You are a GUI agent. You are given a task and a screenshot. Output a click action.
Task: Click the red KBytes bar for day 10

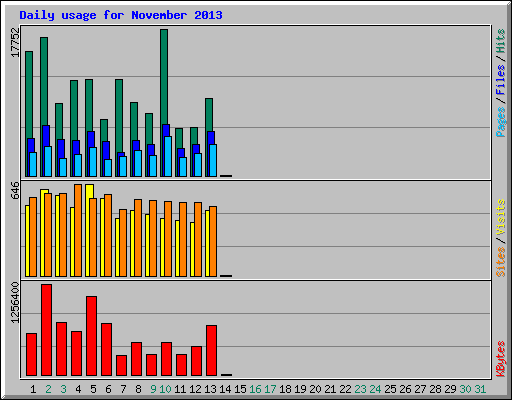(x=166, y=359)
